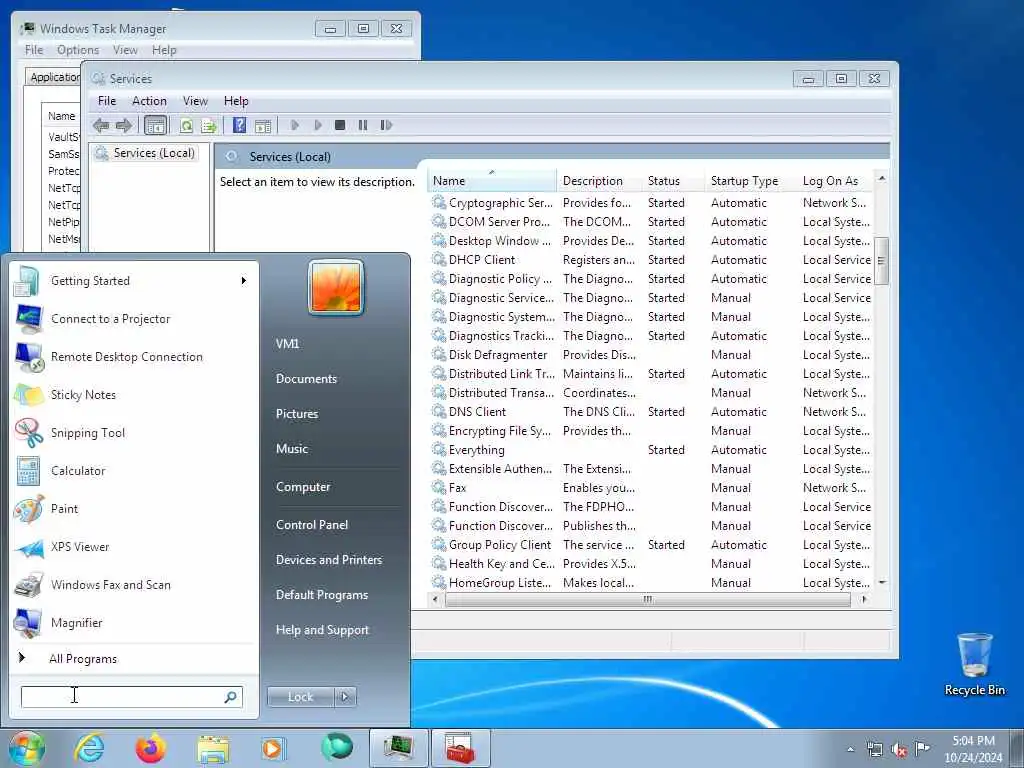This screenshot has width=1024, height=768.
Task: Launch Paint from Start menu
Action: click(134, 509)
